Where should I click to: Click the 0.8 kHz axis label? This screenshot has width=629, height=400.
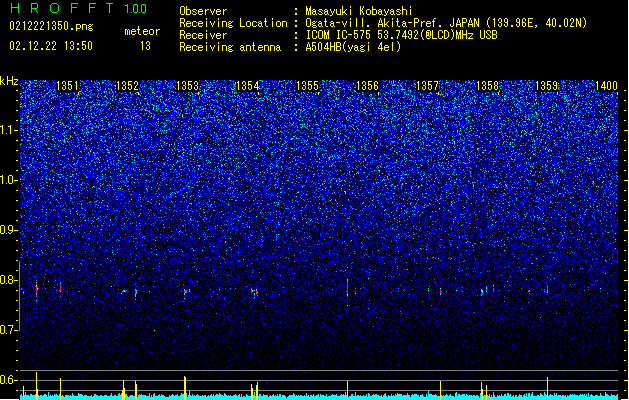[x=9, y=280]
